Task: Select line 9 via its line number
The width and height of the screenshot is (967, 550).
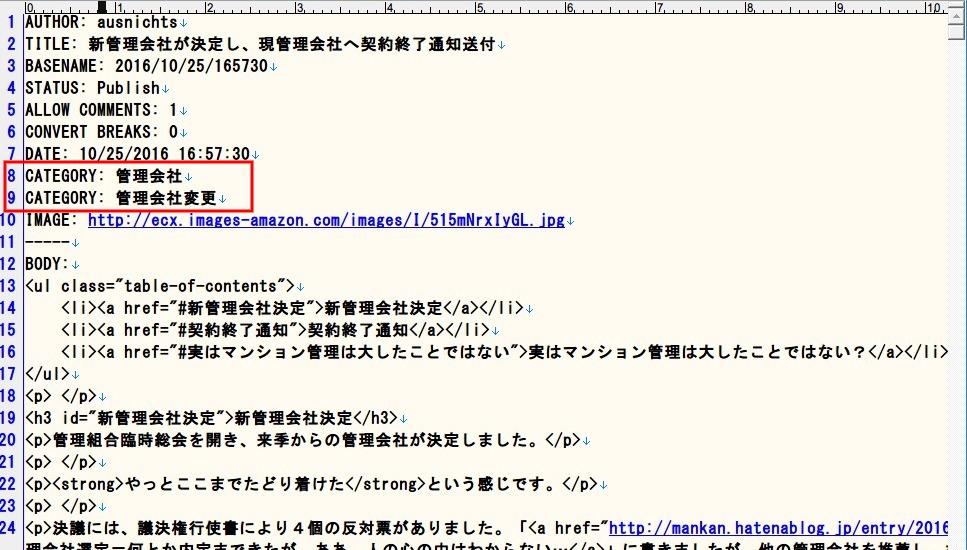Action: [x=12, y=198]
